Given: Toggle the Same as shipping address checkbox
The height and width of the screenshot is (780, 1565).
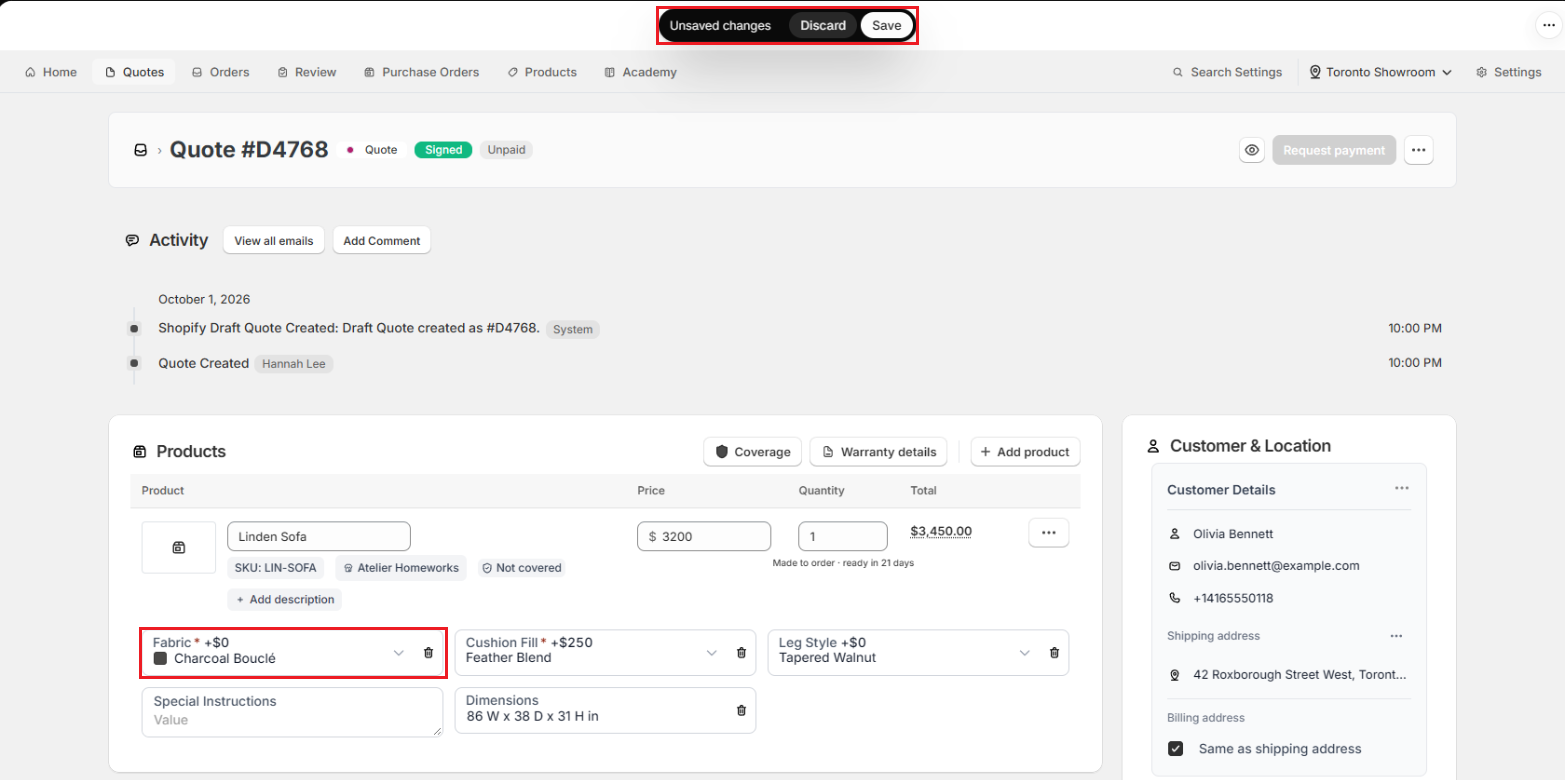Looking at the screenshot, I should click(1176, 748).
